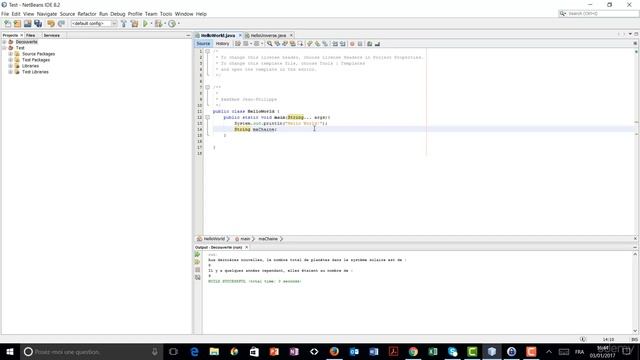
Task: Open the Tools menu
Action: (x=166, y=14)
